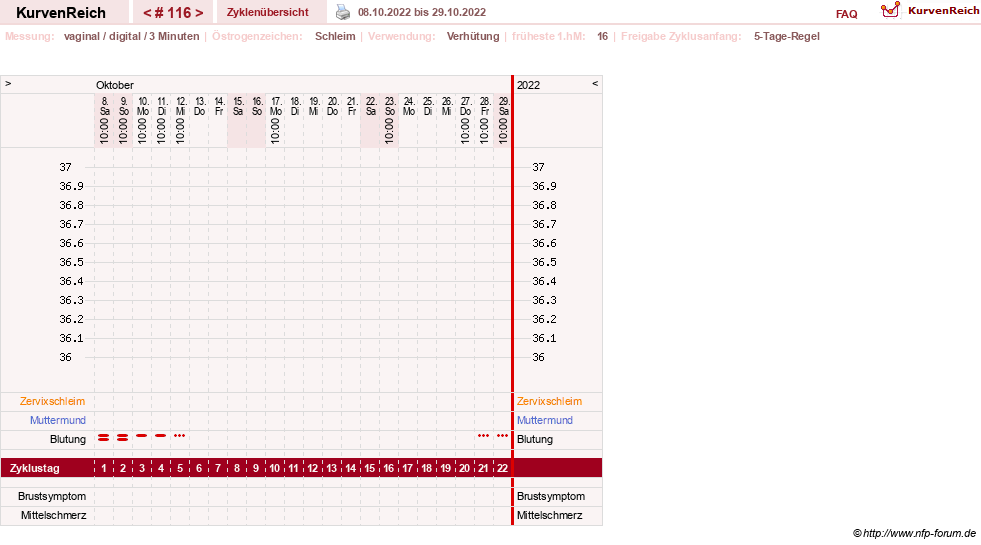Click the printer icon beside the date range
This screenshot has width=981, height=545.
click(343, 12)
